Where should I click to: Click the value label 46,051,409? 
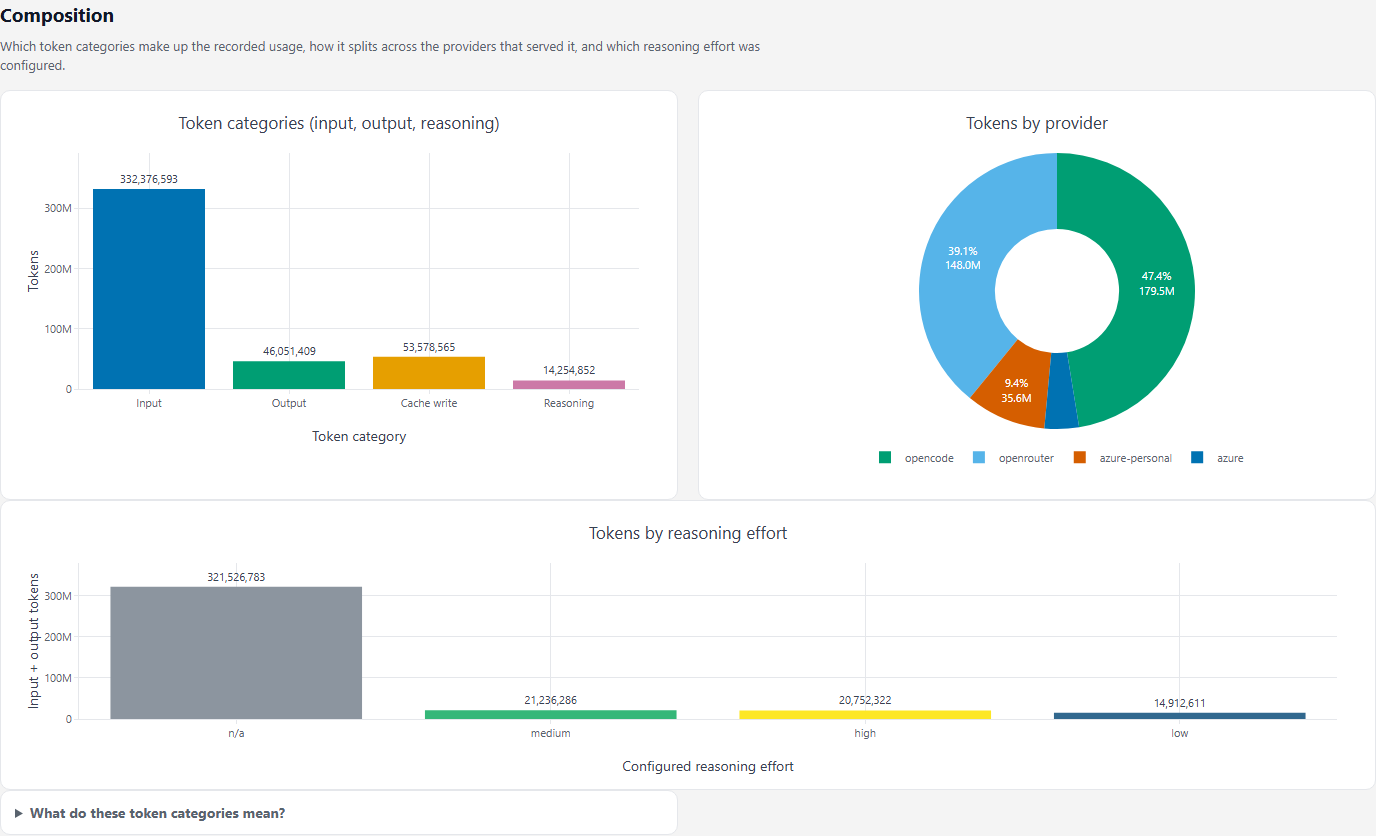pyautogui.click(x=289, y=351)
